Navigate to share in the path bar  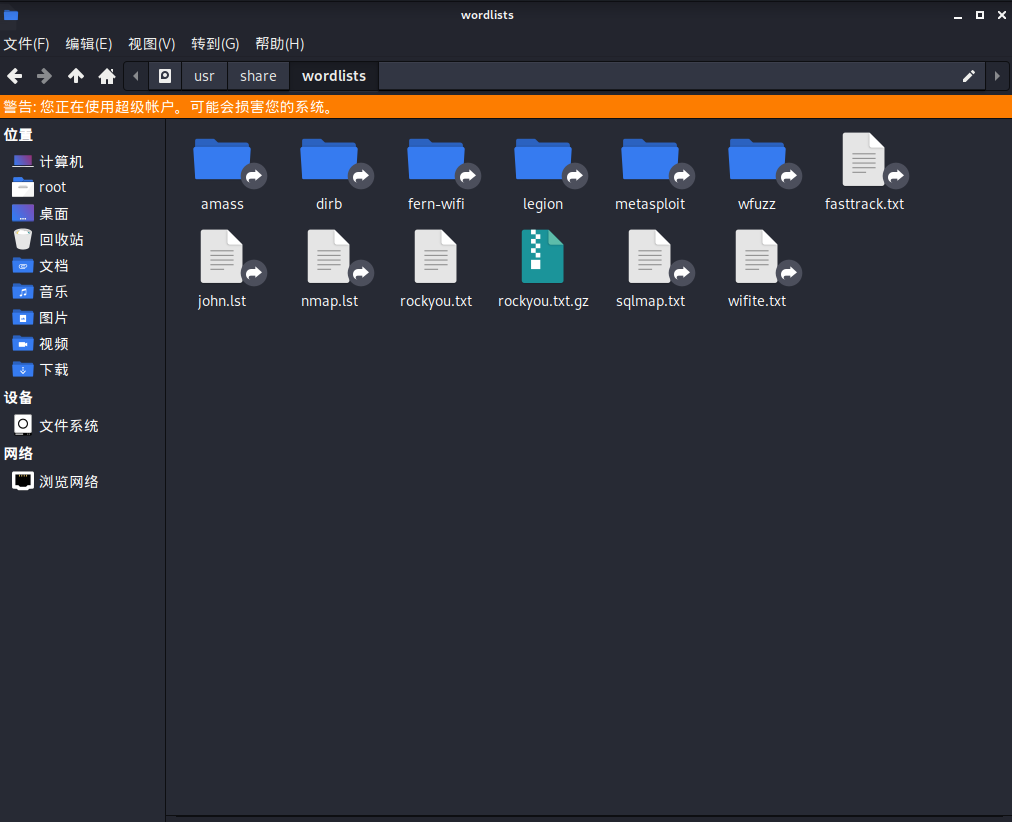(258, 76)
